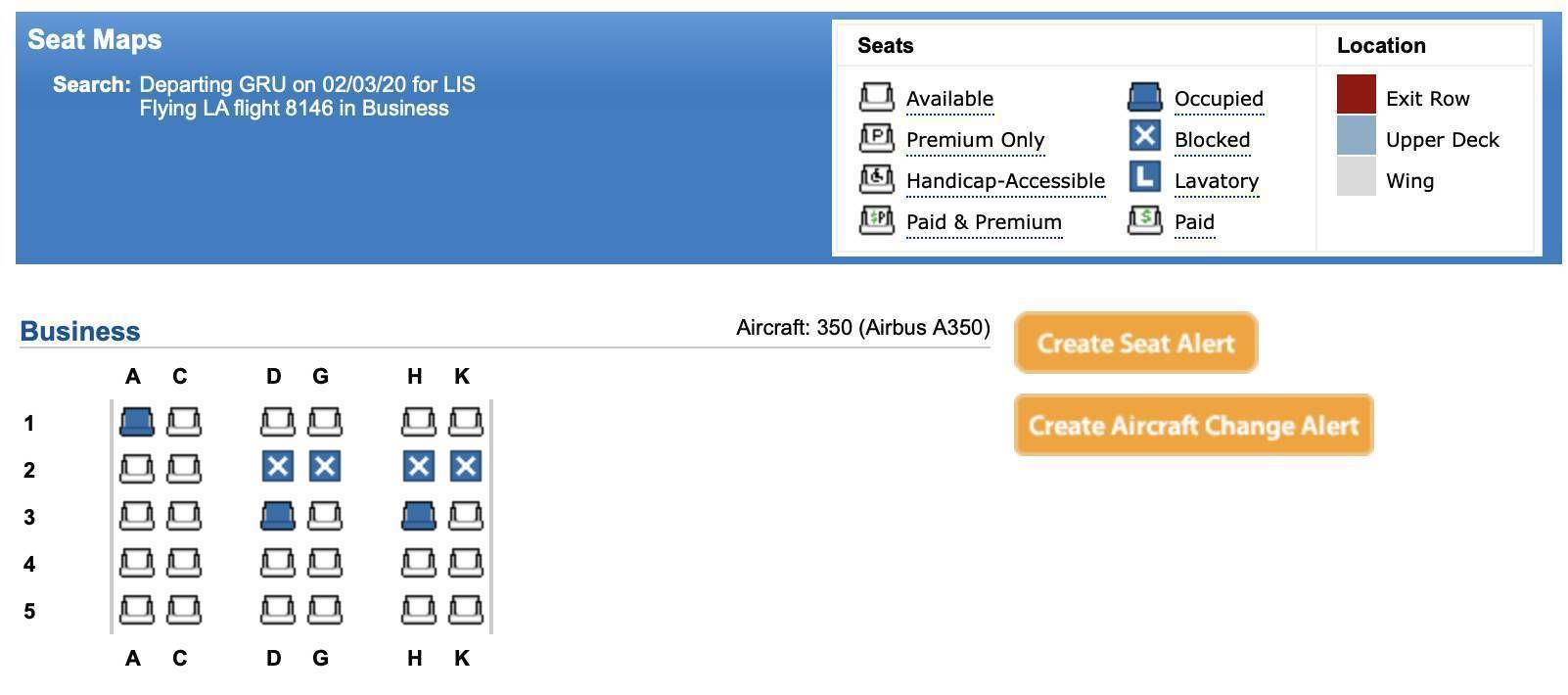Click the Lavatory legend link
Image resolution: width=1568 pixels, height=695 pixels.
pyautogui.click(x=1217, y=181)
